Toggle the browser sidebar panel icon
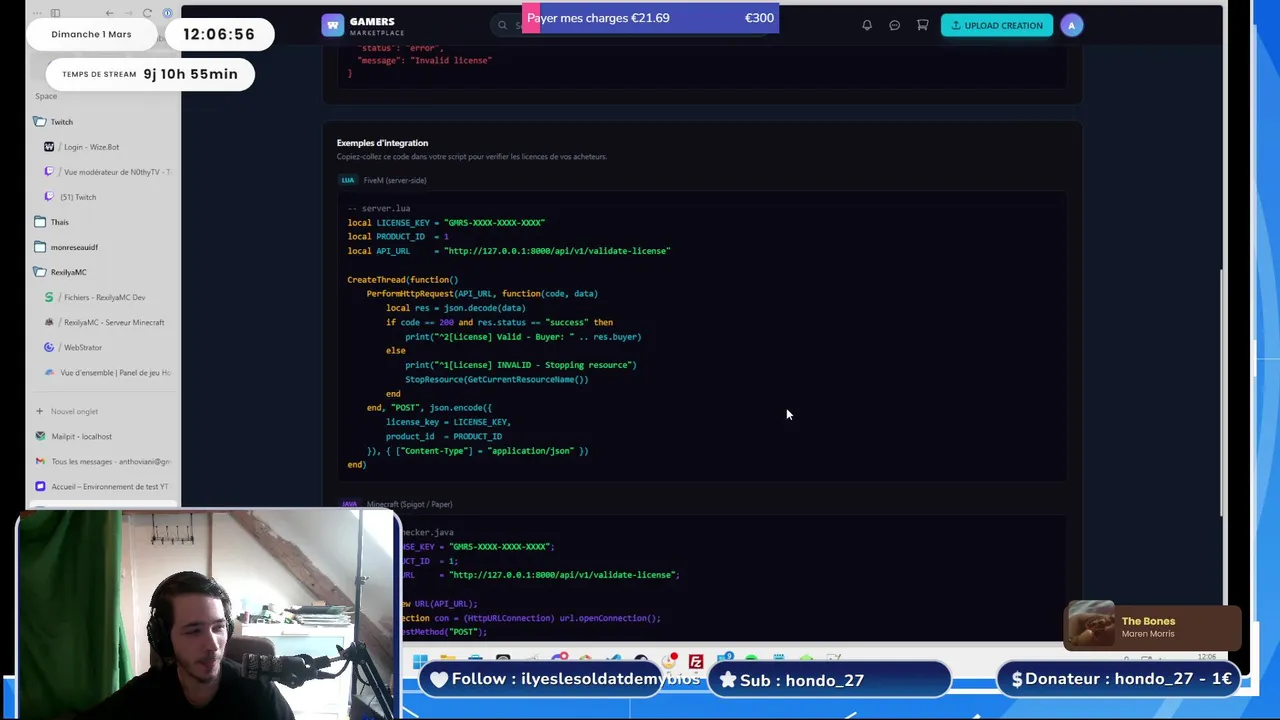Viewport: 1280px width, 720px height. point(55,13)
